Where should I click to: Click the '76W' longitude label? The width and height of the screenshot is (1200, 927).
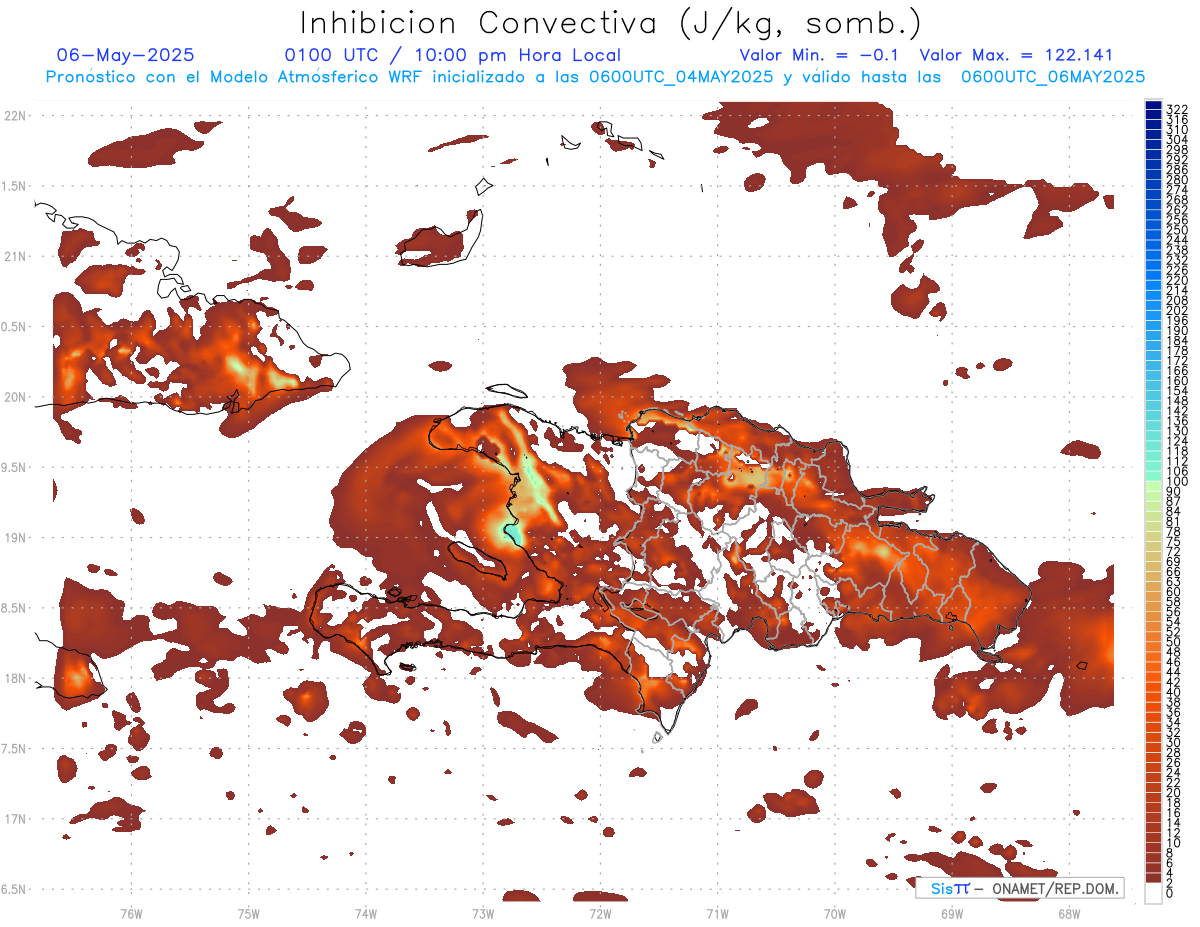pyautogui.click(x=131, y=913)
